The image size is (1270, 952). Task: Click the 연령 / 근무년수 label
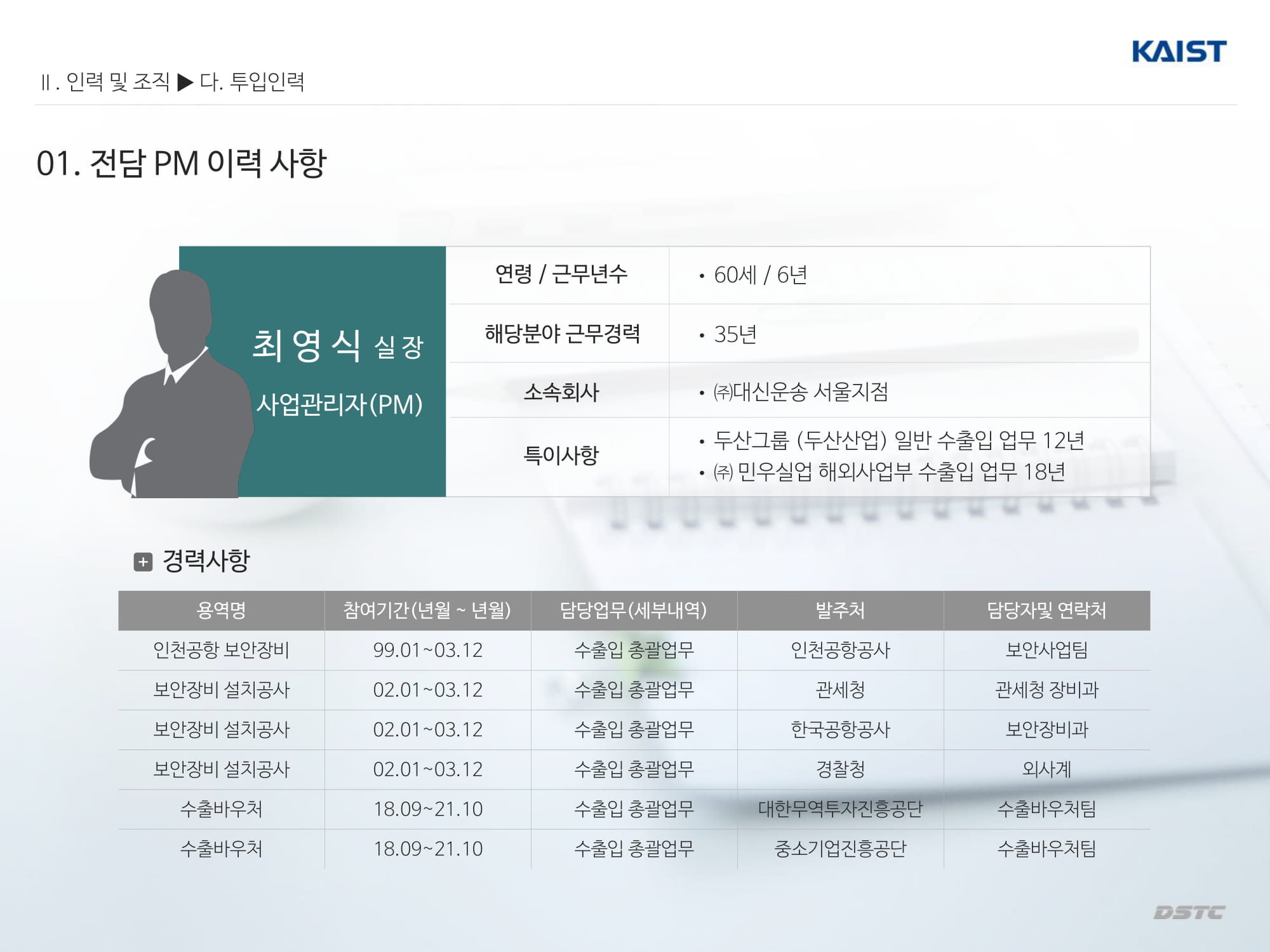pyautogui.click(x=561, y=274)
